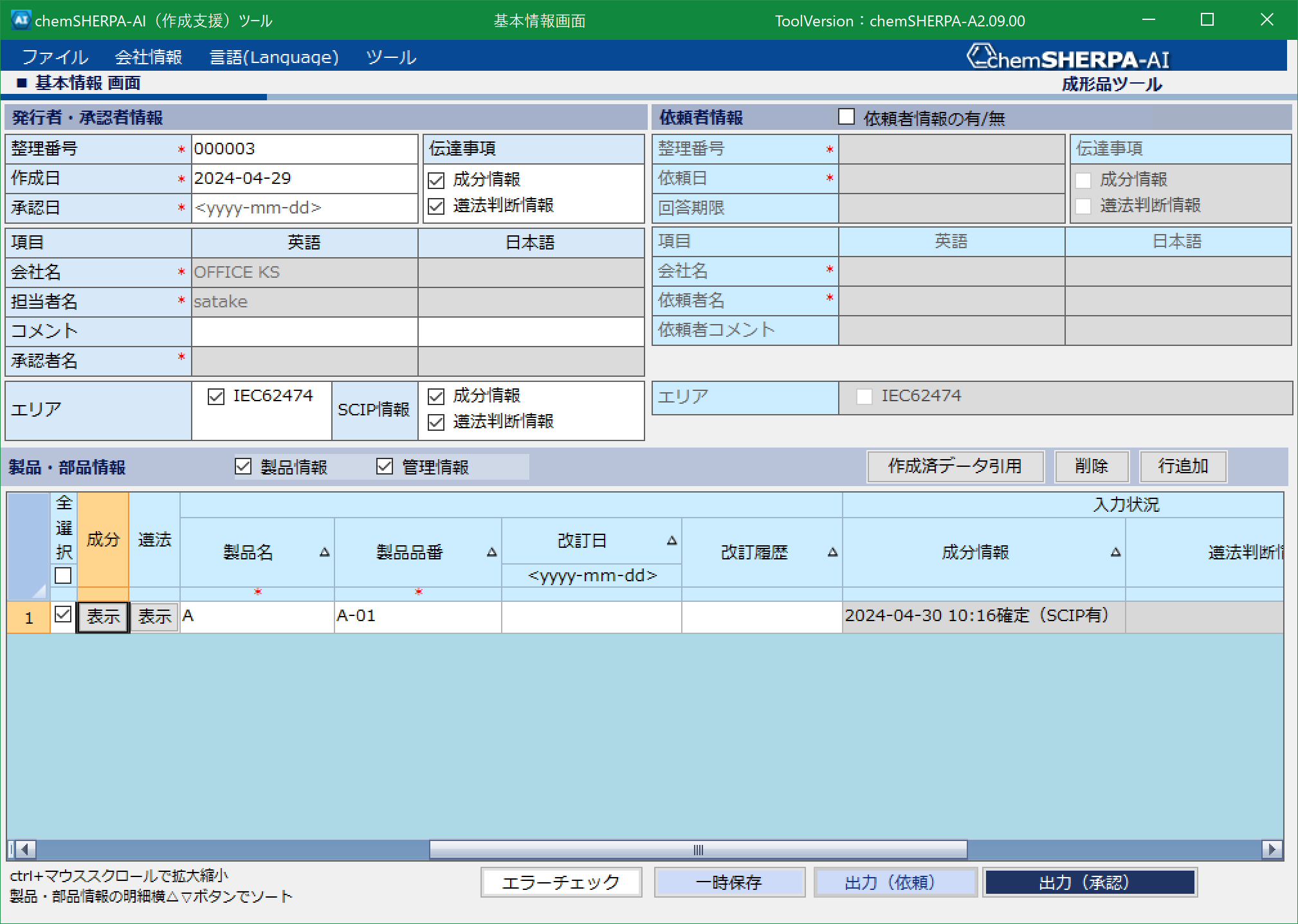The image size is (1298, 924).
Task: Click 出力（承認） to export
Action: (1090, 882)
